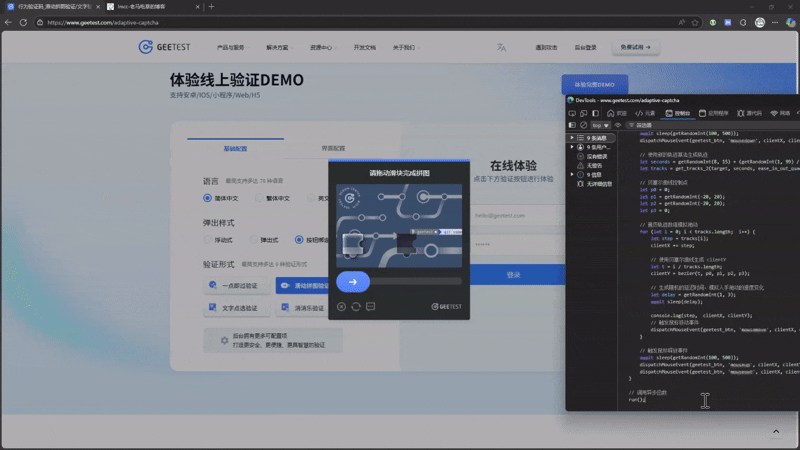
Task: Open the browser settings ellipsis menu
Action: click(775, 22)
